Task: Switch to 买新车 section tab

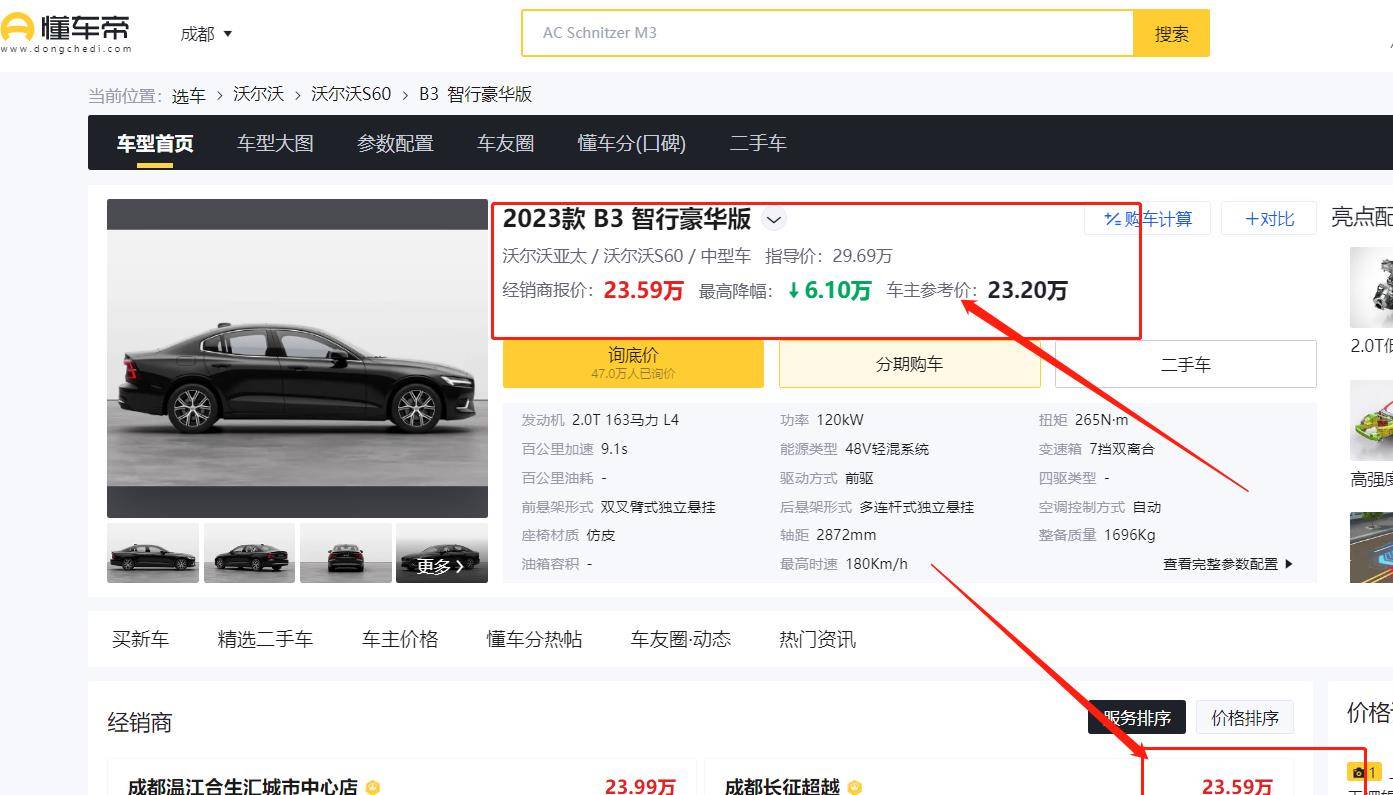Action: click(140, 639)
